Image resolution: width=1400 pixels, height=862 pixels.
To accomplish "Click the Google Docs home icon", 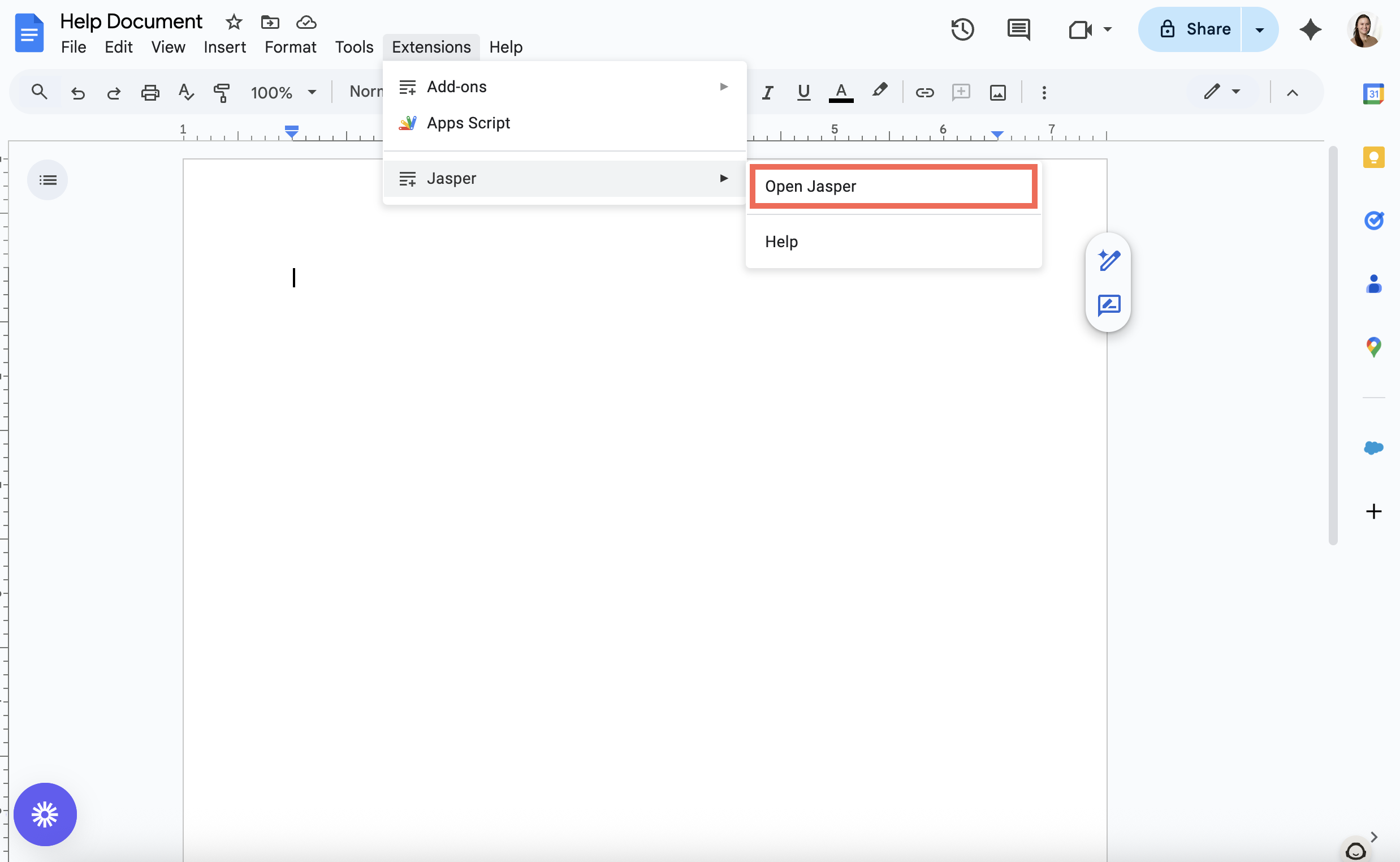I will [29, 33].
